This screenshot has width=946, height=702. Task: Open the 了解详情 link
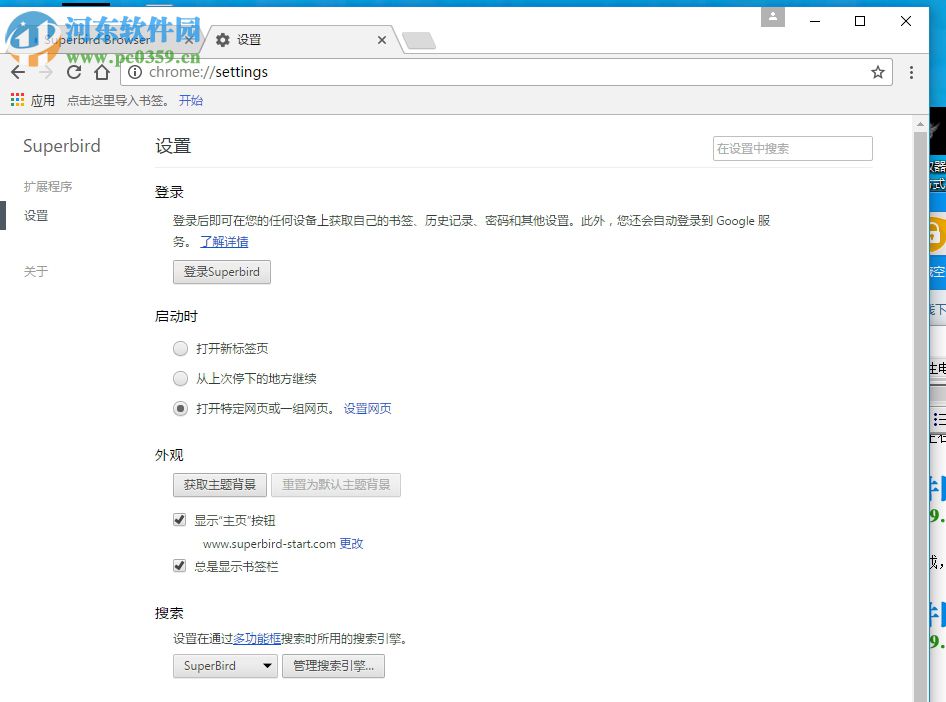click(x=224, y=242)
